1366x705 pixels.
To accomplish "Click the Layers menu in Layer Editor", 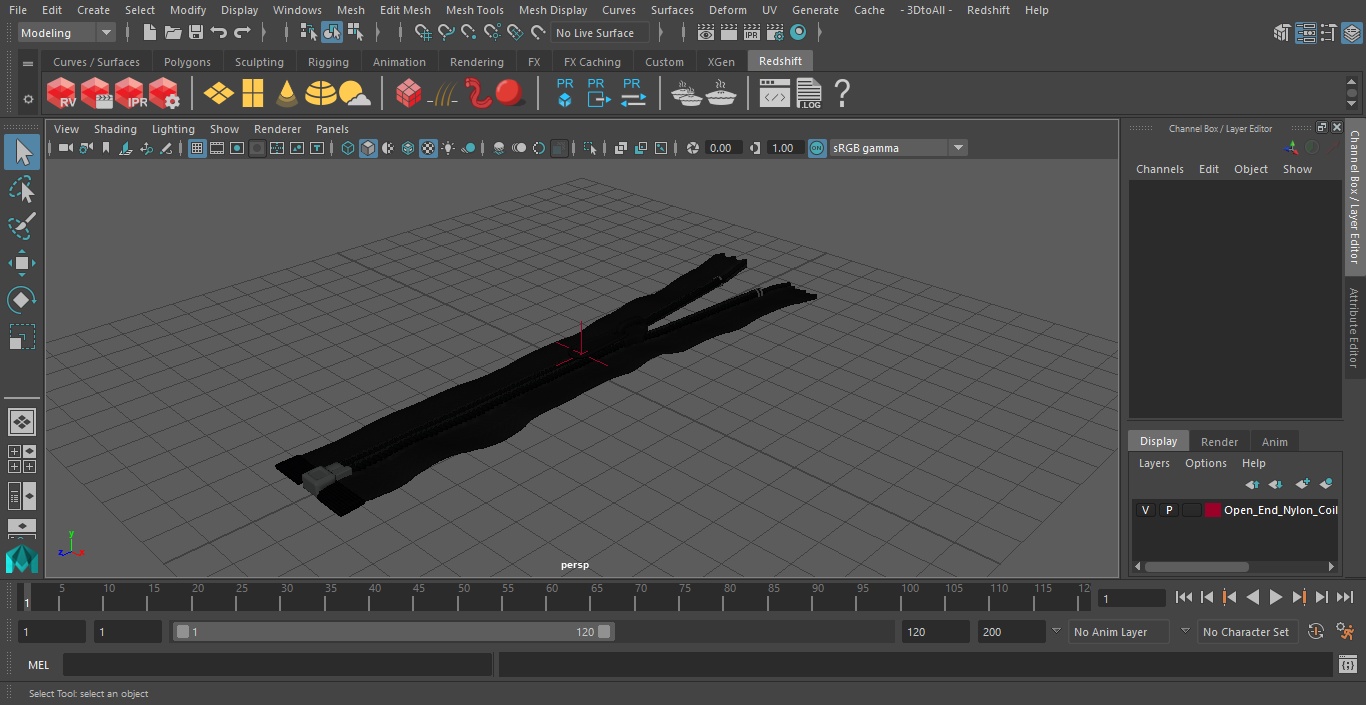I will coord(1154,463).
